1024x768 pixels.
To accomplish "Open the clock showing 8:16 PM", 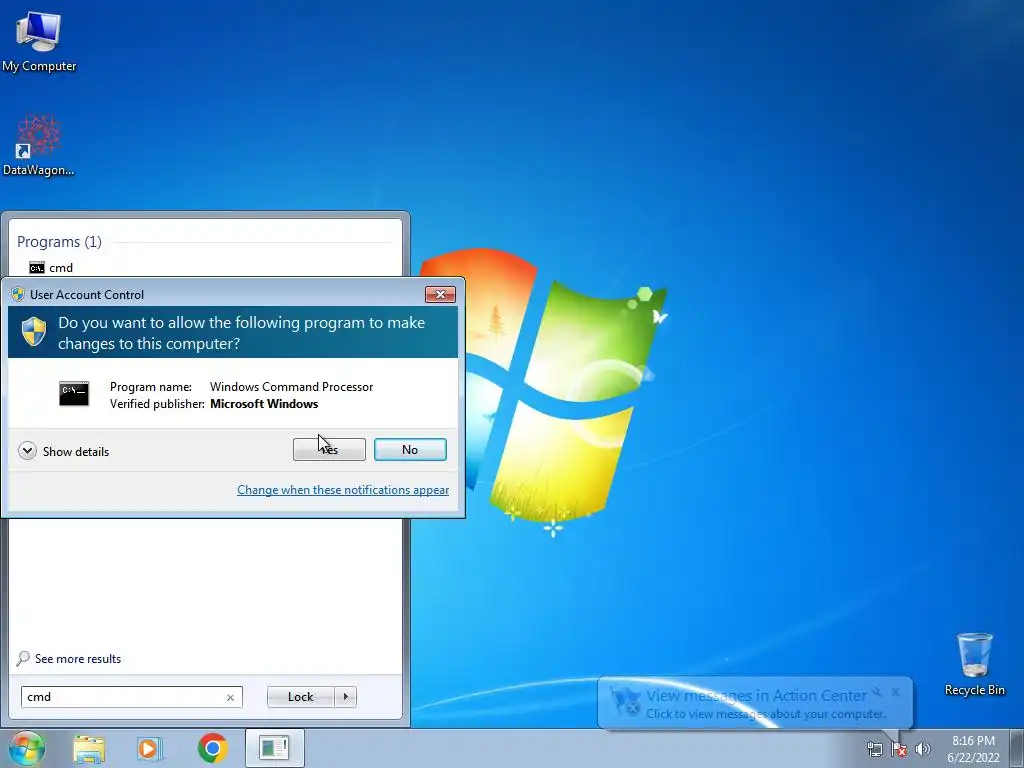I will [x=973, y=749].
